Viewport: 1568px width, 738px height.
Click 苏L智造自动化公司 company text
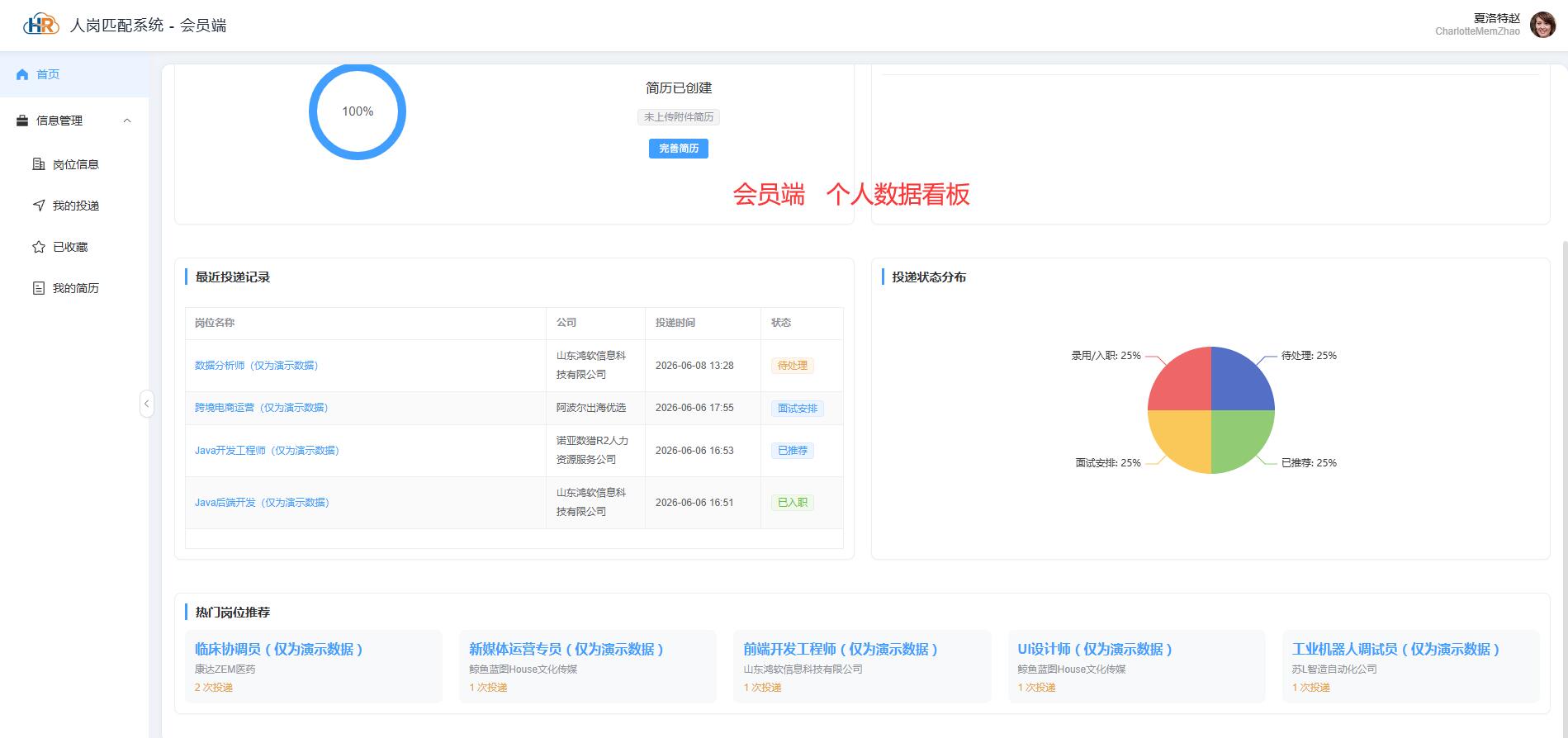click(1334, 669)
